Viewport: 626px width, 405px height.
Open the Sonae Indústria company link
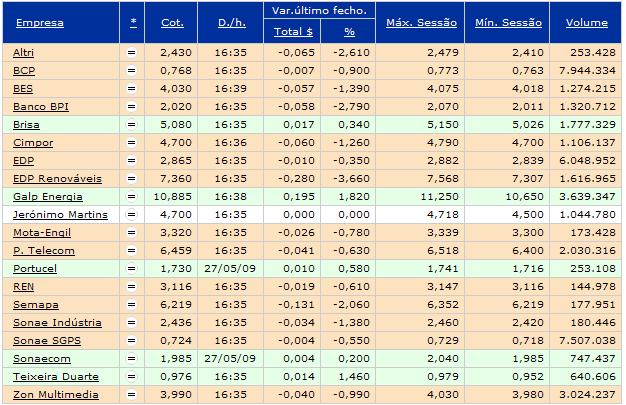57,322
